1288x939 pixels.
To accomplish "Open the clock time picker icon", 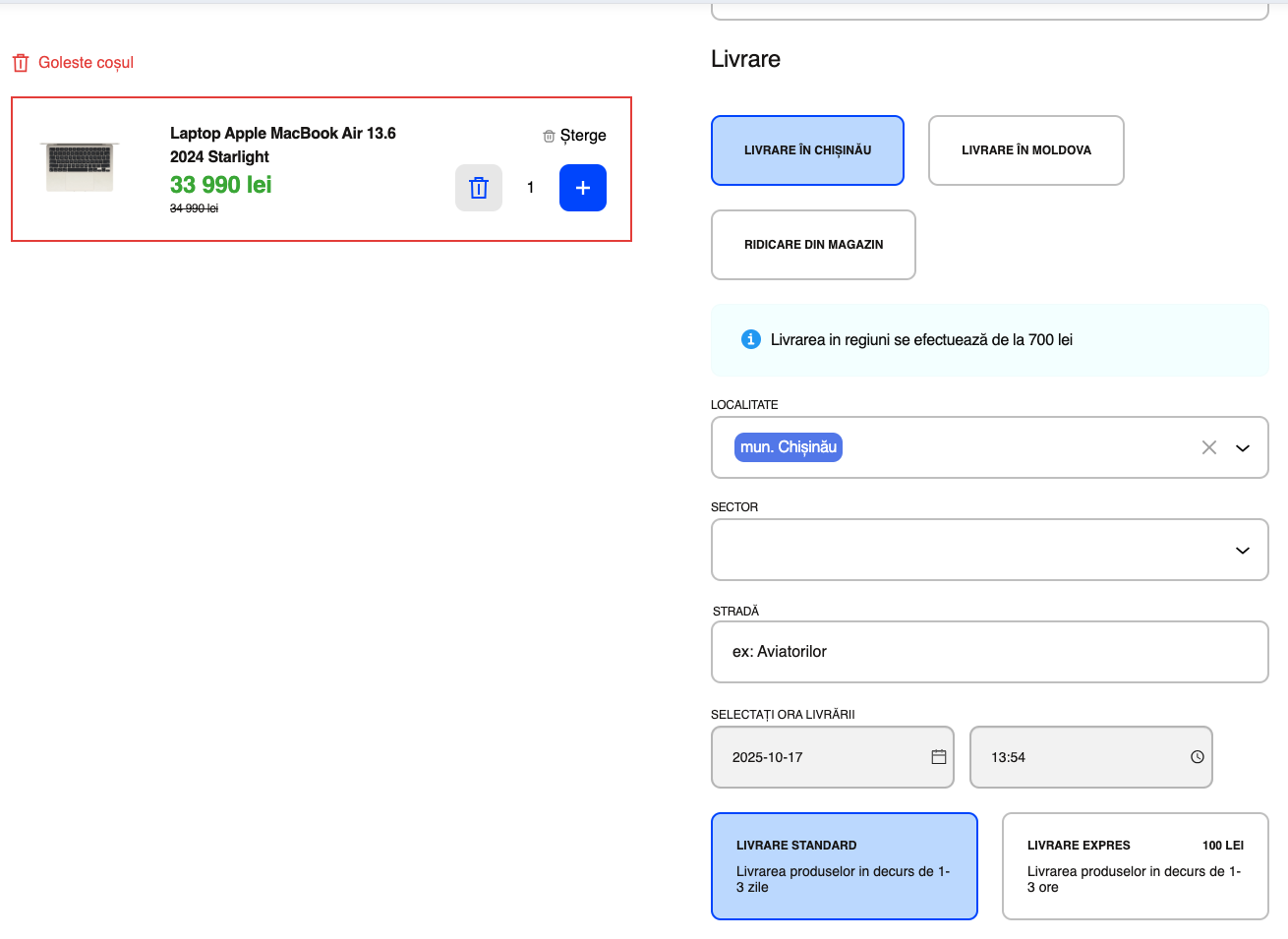I will 1198,757.
